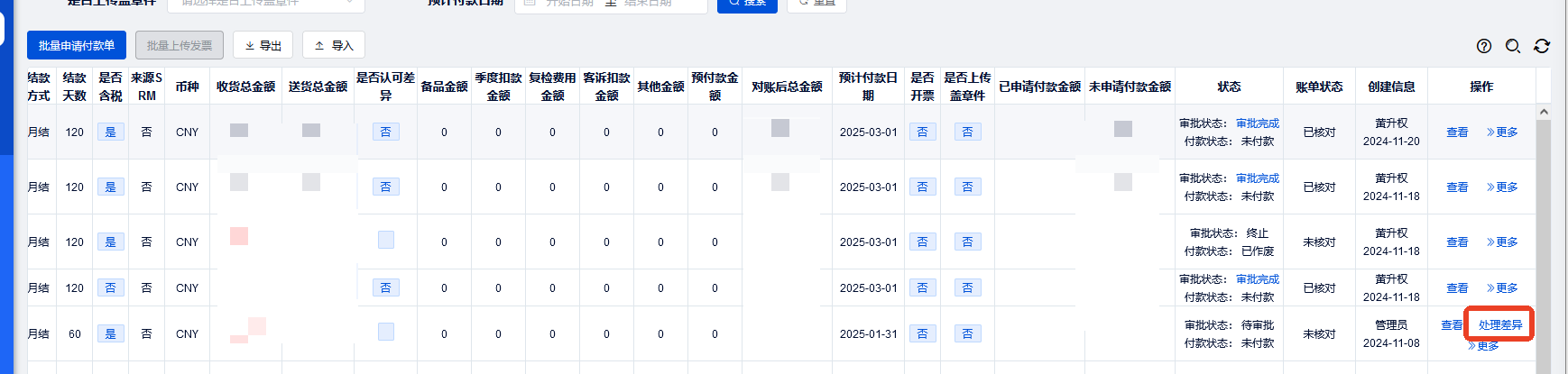Click the magnifier search icon above table
This screenshot has width=1568, height=374.
1513,46
